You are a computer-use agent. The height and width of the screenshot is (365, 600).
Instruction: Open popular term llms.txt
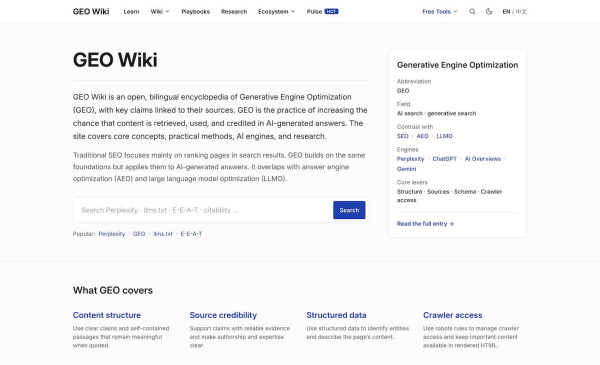[163, 234]
